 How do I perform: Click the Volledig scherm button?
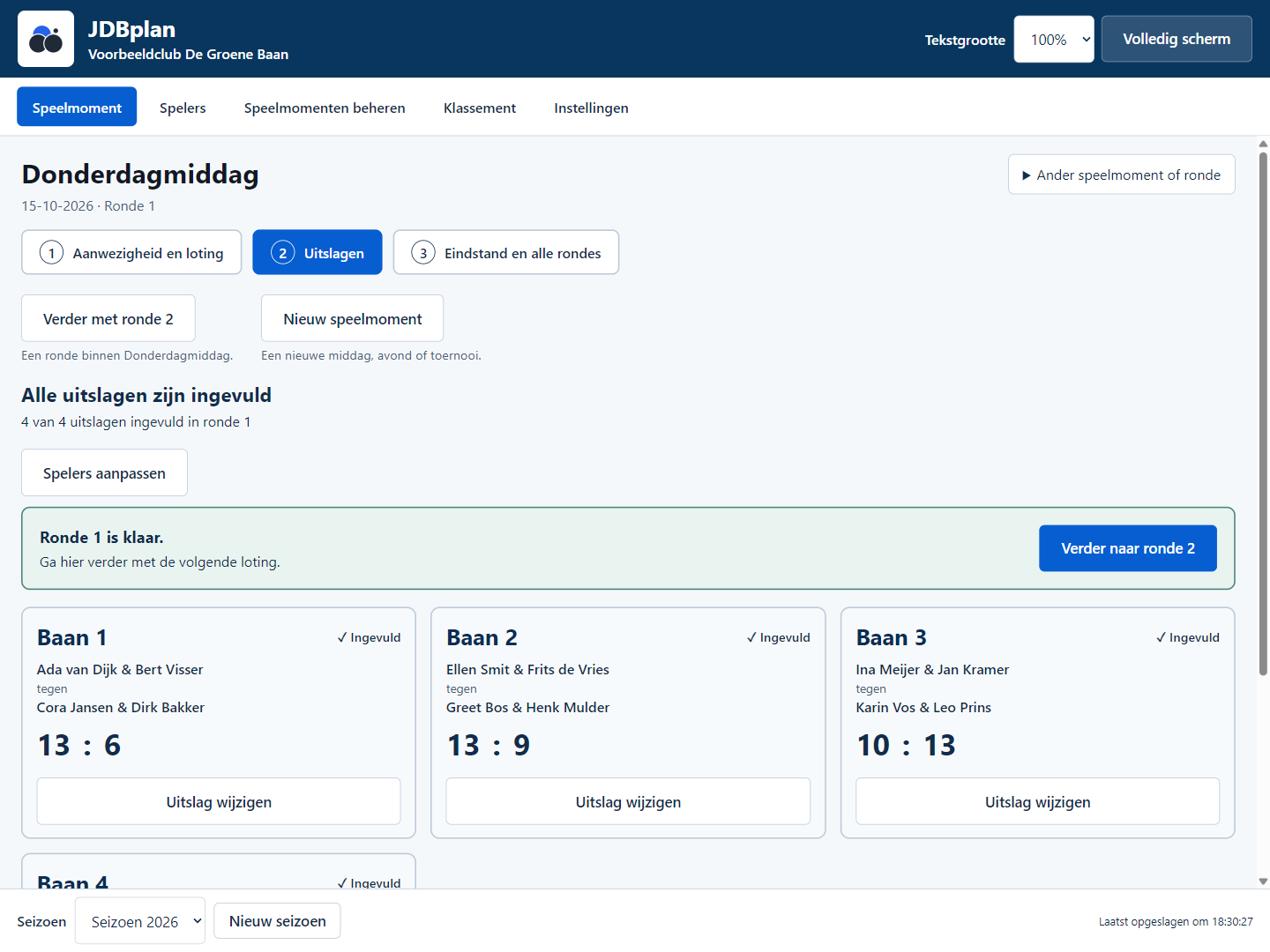[1177, 39]
